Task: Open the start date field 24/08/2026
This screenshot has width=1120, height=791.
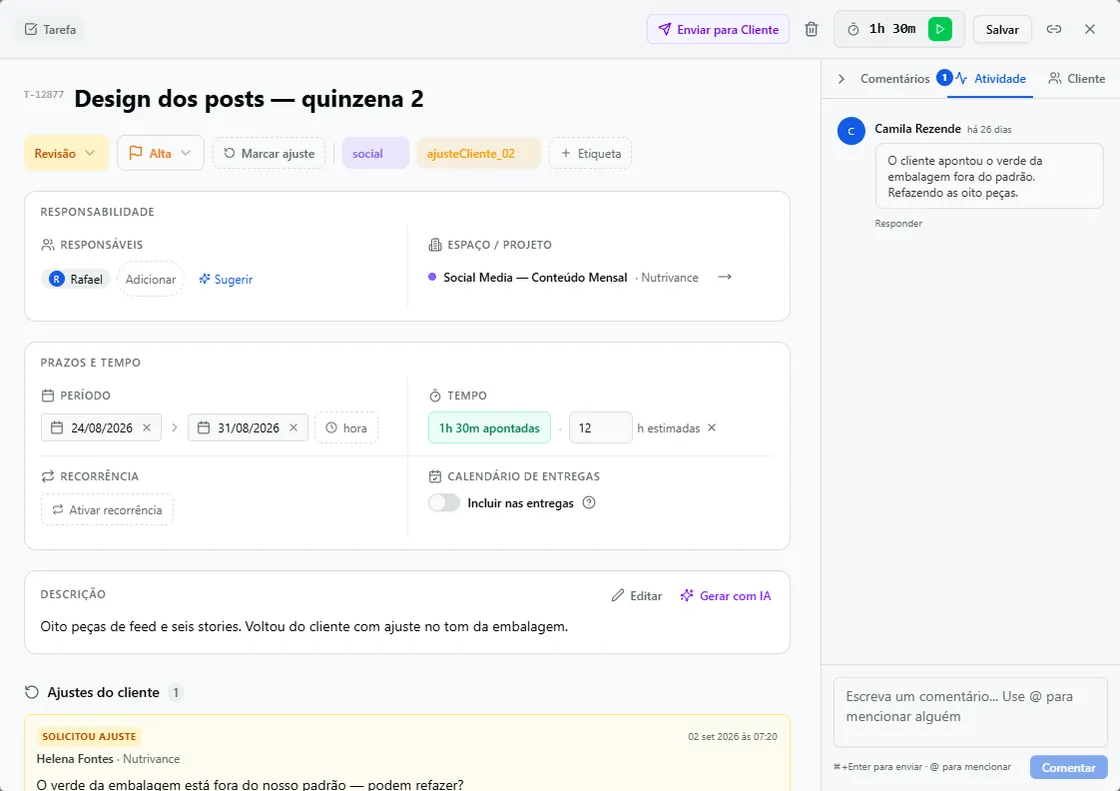Action: tap(101, 428)
